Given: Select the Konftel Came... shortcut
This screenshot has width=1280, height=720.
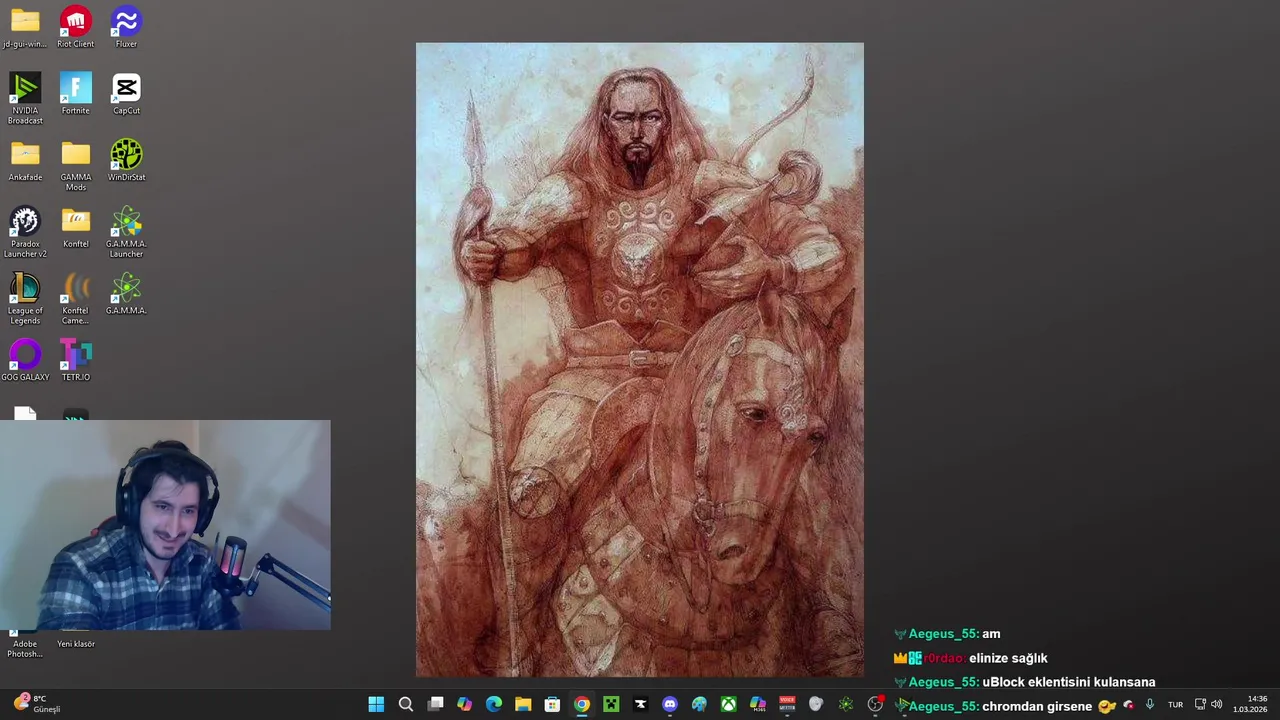Looking at the screenshot, I should [76, 299].
